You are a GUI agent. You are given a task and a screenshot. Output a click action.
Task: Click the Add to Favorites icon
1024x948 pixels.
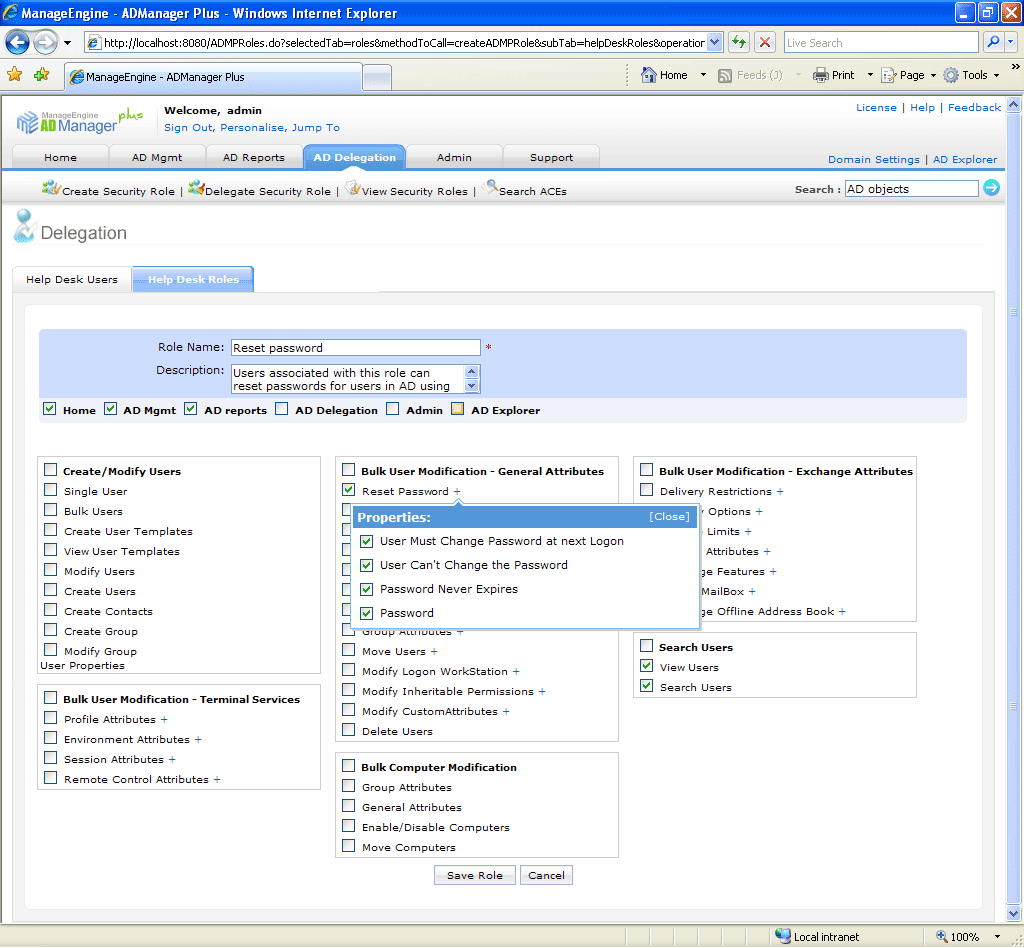point(42,75)
